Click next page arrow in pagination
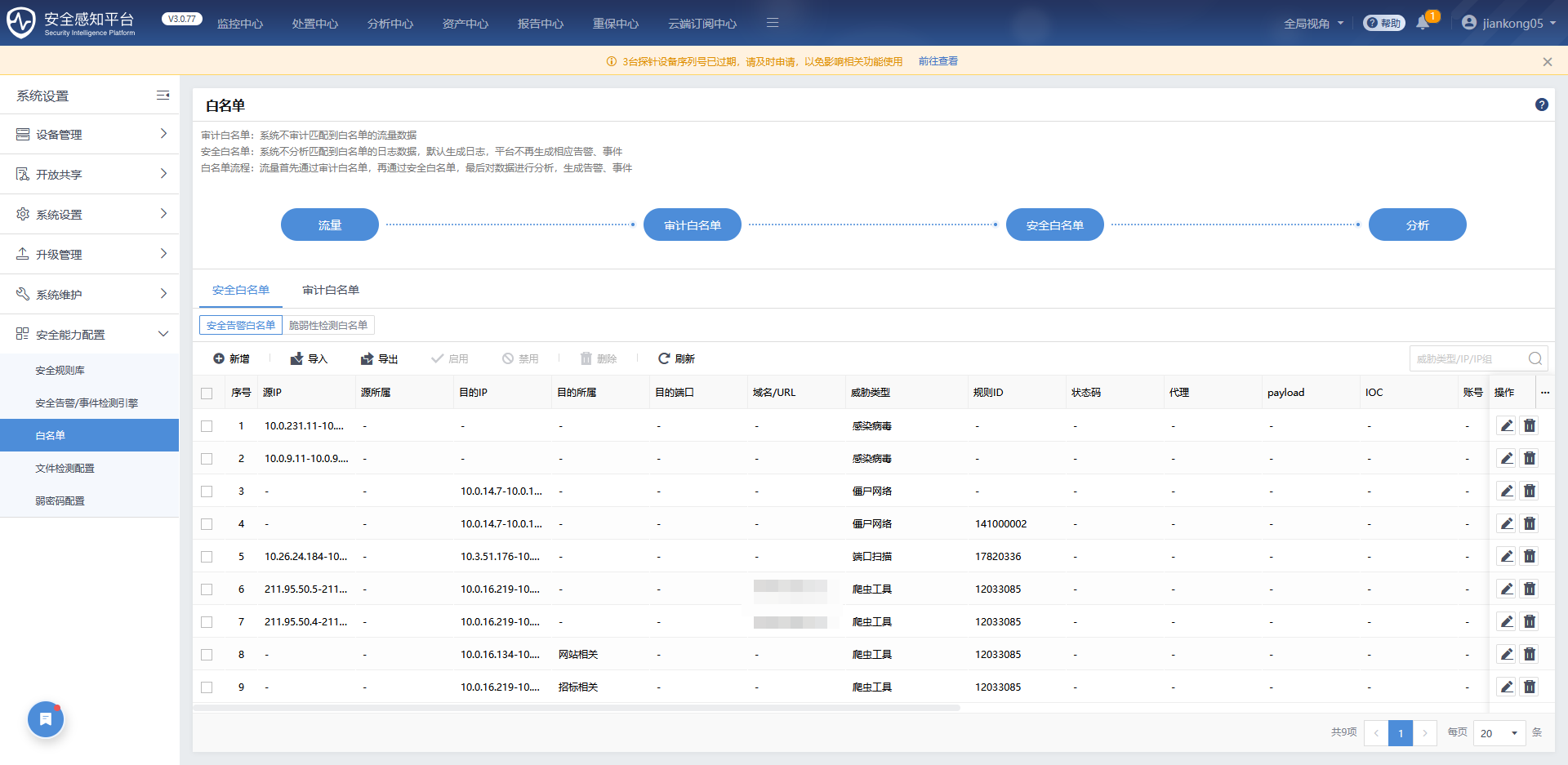Image resolution: width=1568 pixels, height=765 pixels. [1425, 733]
